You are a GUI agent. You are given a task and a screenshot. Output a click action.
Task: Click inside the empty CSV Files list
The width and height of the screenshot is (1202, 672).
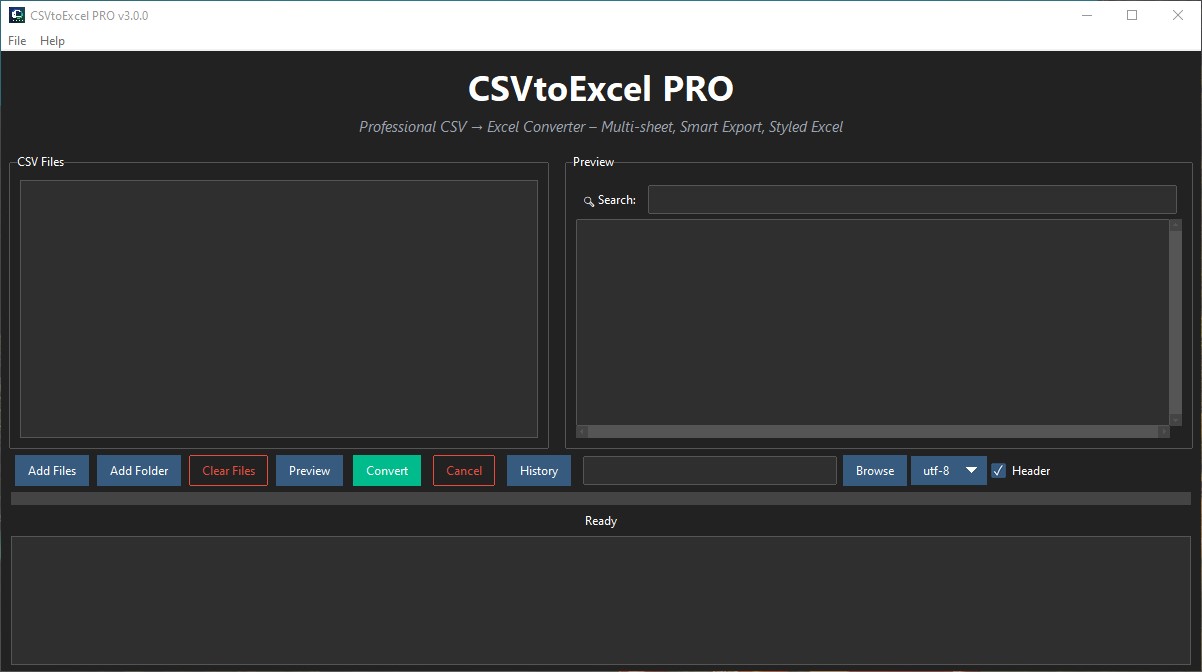(x=278, y=308)
